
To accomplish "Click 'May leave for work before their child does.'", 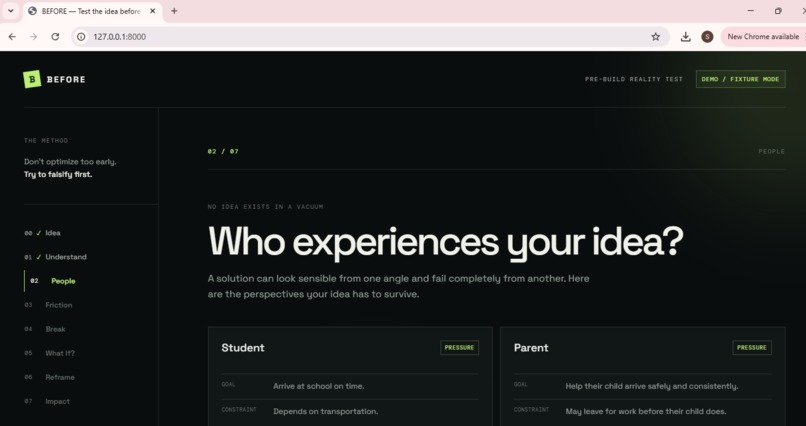I will click(646, 411).
